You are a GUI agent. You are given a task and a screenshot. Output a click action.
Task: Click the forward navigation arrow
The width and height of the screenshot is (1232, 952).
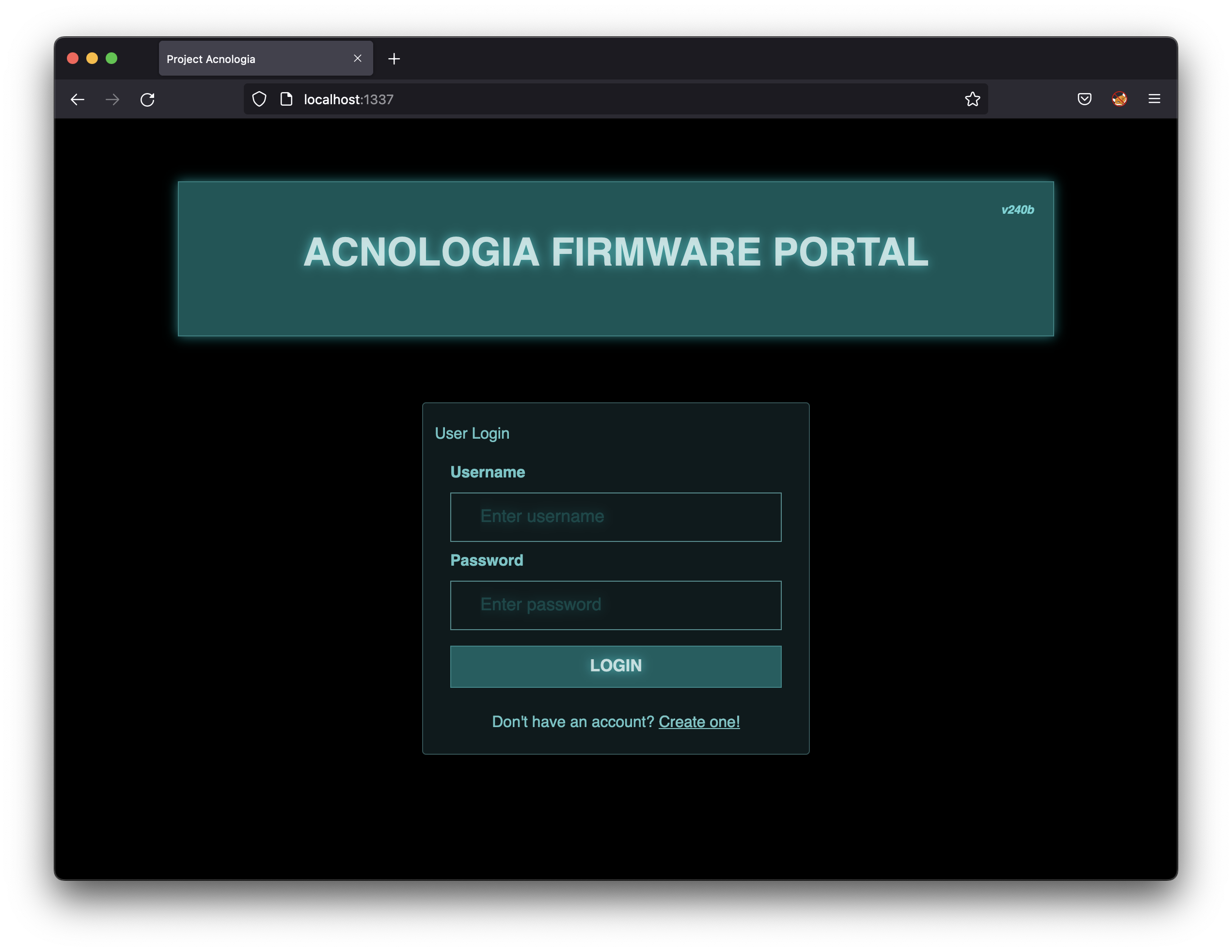point(112,100)
